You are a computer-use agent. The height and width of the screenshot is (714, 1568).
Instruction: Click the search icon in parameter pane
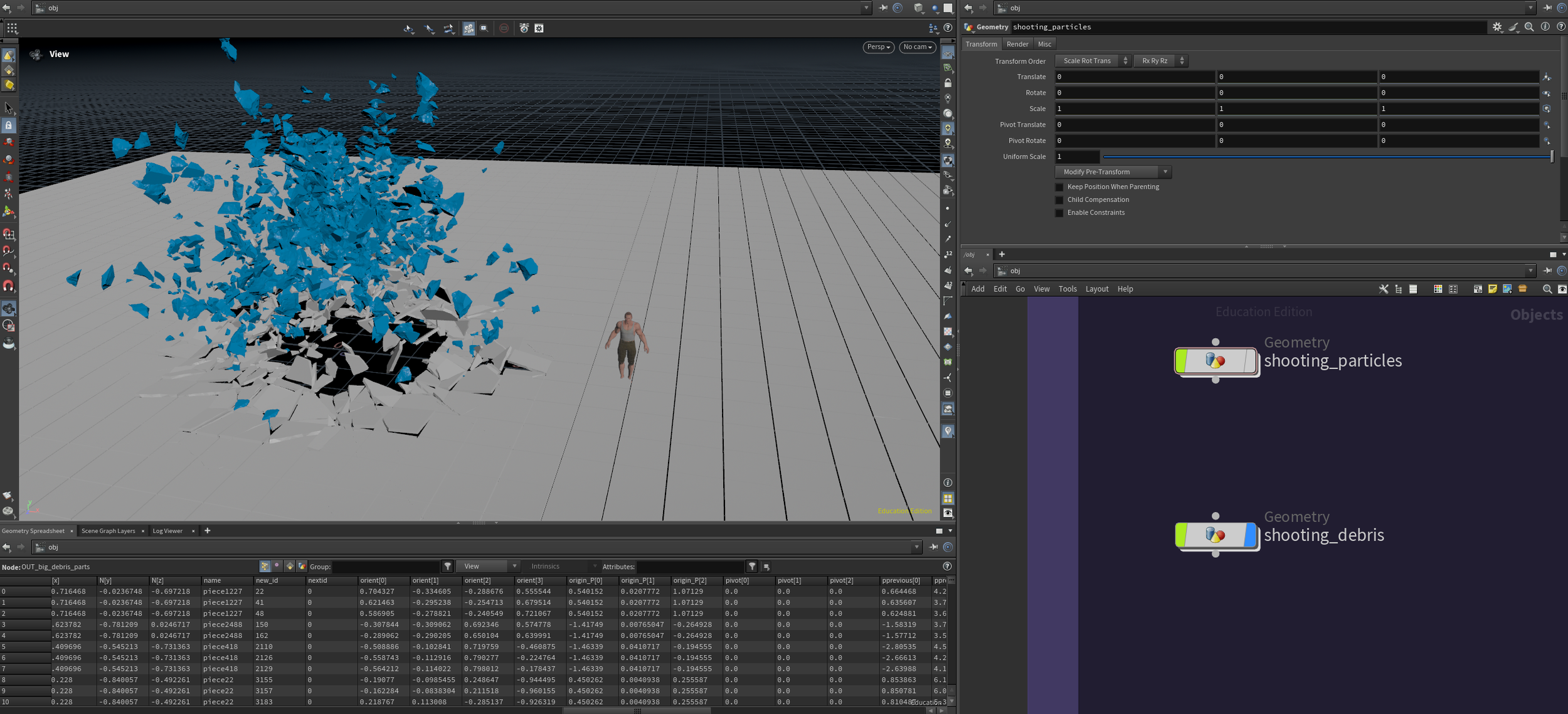(x=1529, y=27)
